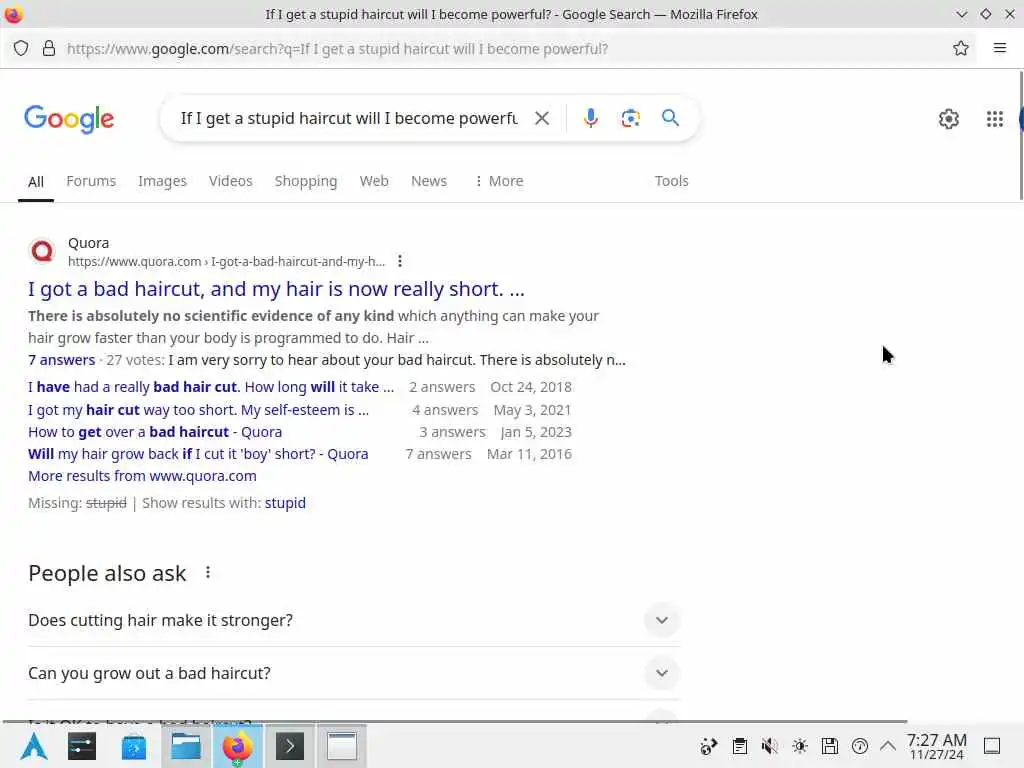Viewport: 1024px width, 768px height.
Task: Click the quora.com URL breadcrumb
Action: coord(227,261)
